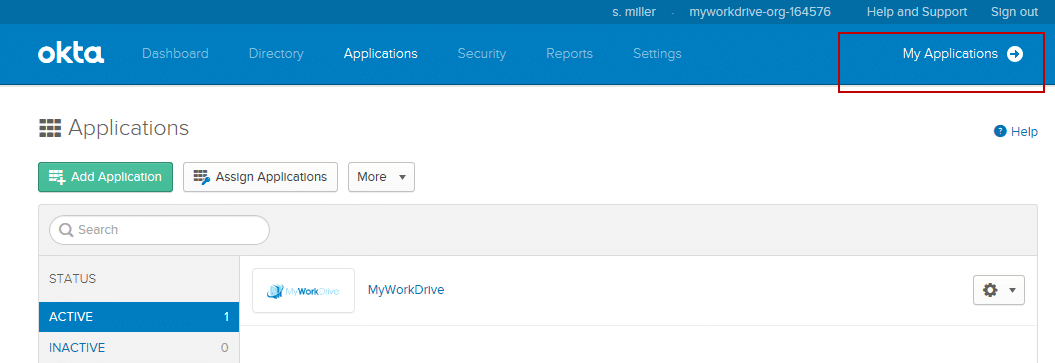Viewport: 1055px width, 363px height.
Task: Select the ACTIVE status filter
Action: [139, 317]
